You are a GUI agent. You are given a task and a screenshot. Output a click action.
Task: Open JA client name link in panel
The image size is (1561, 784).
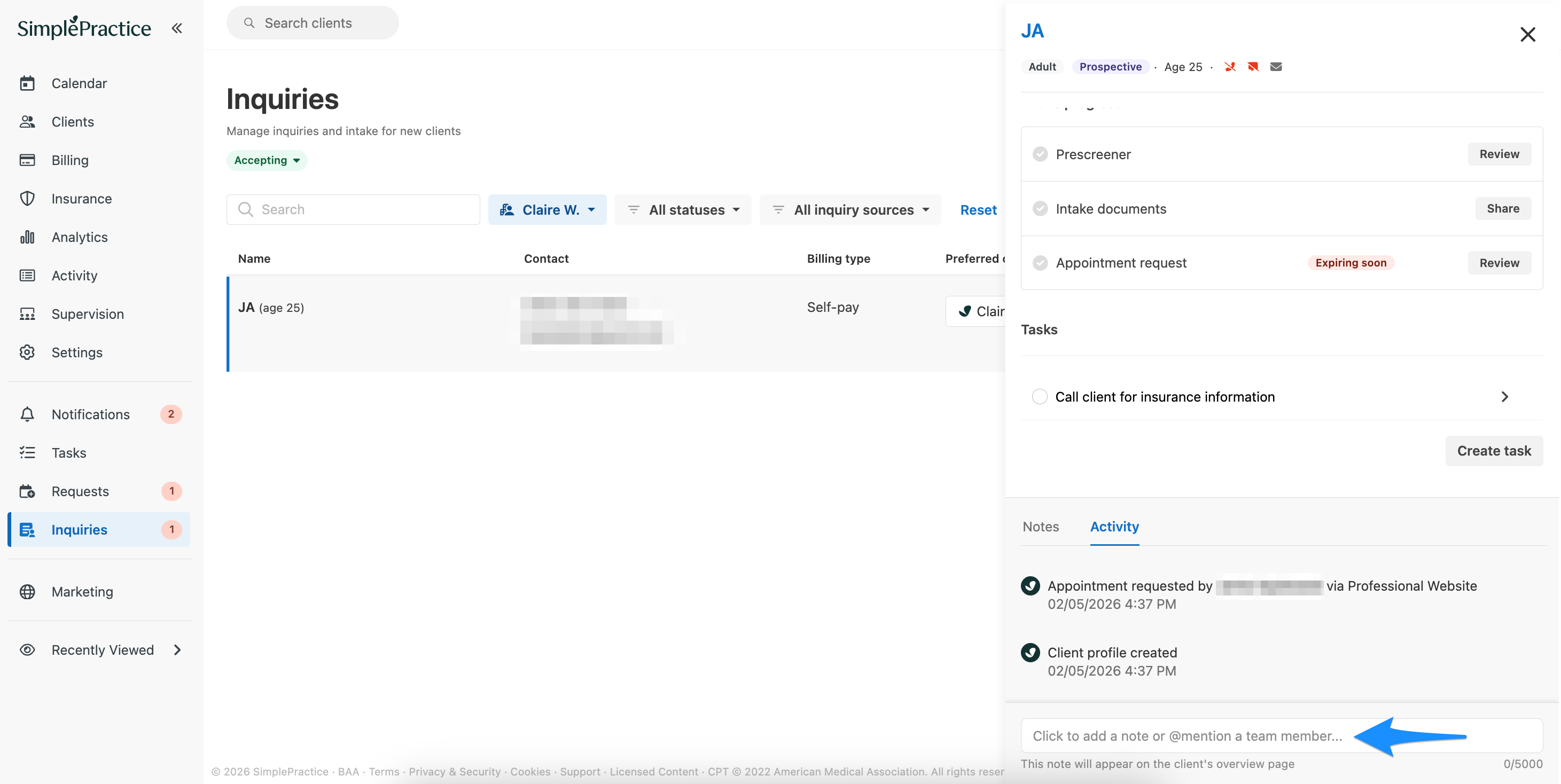coord(1032,30)
